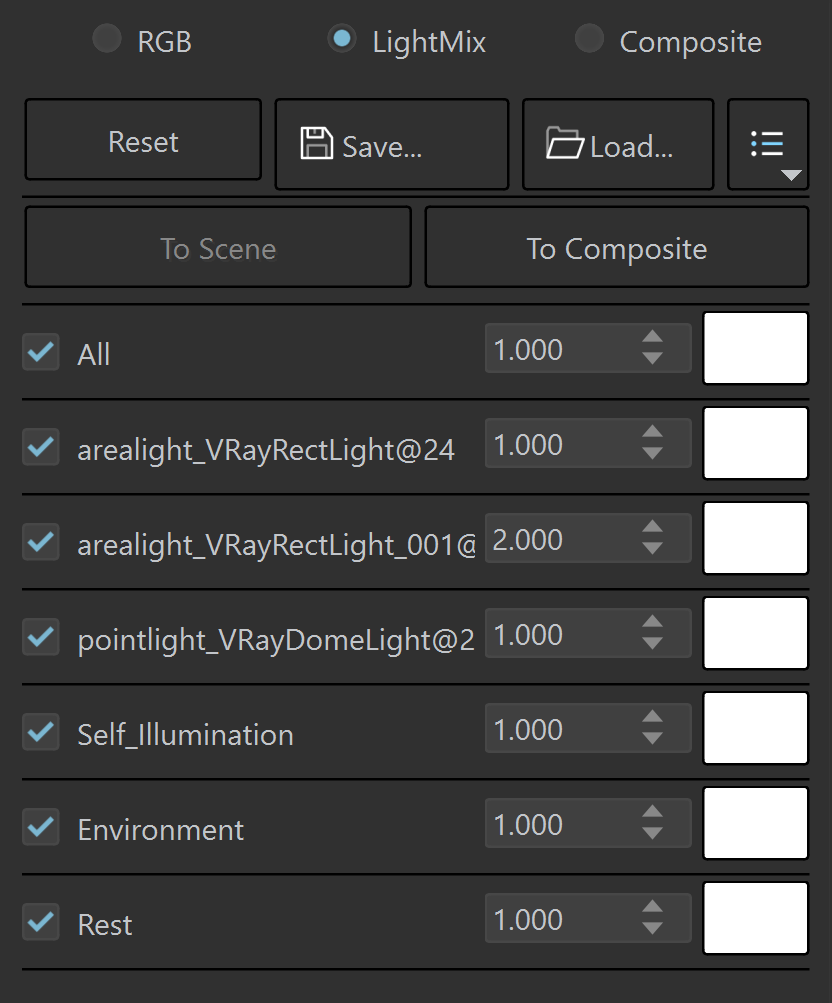Expand the dropdown arrow beside list icon
The width and height of the screenshot is (832, 1003).
point(792,175)
